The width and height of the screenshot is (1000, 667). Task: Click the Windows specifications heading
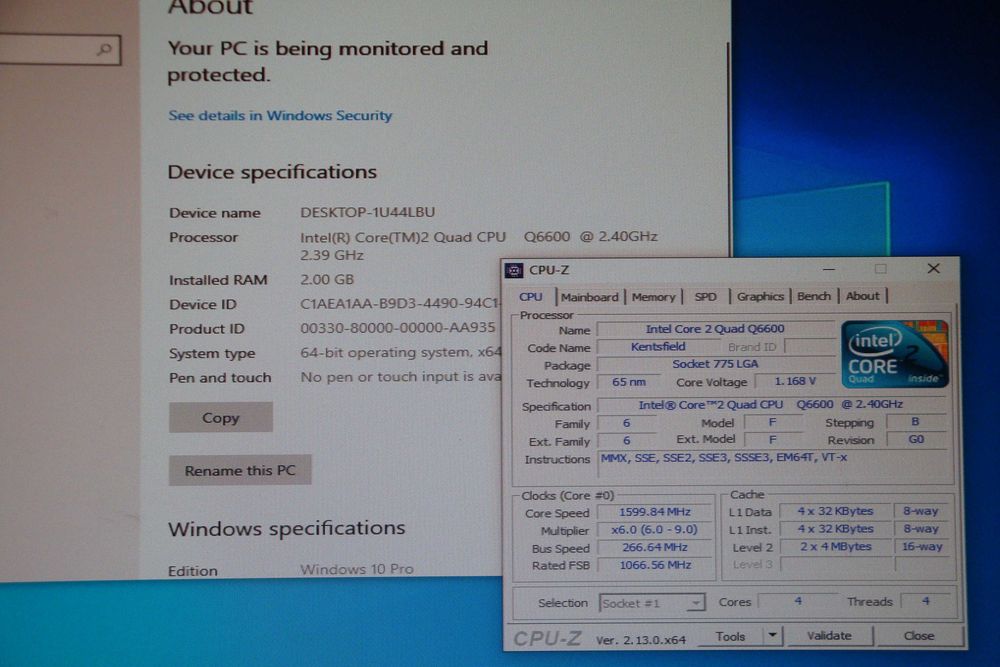tap(286, 529)
